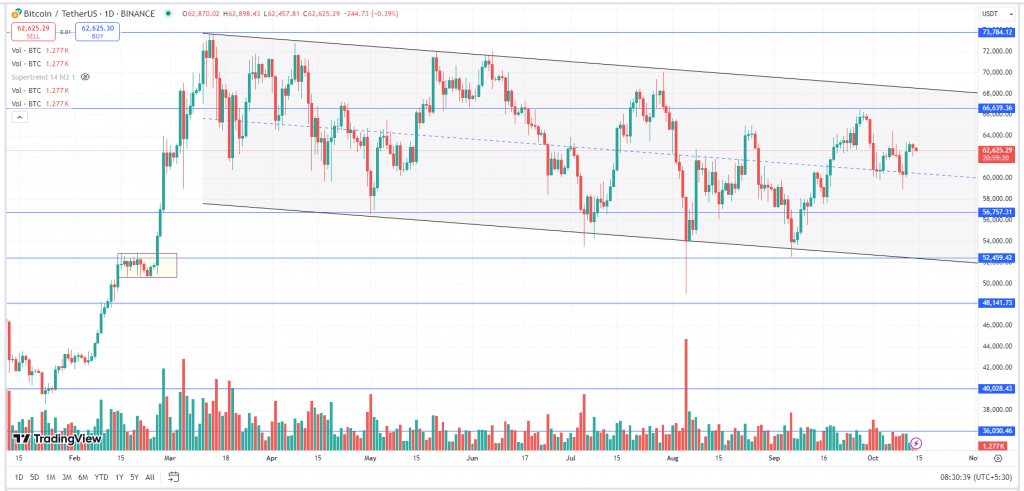The height and width of the screenshot is (491, 1024).
Task: Show the All time range
Action: [150, 477]
